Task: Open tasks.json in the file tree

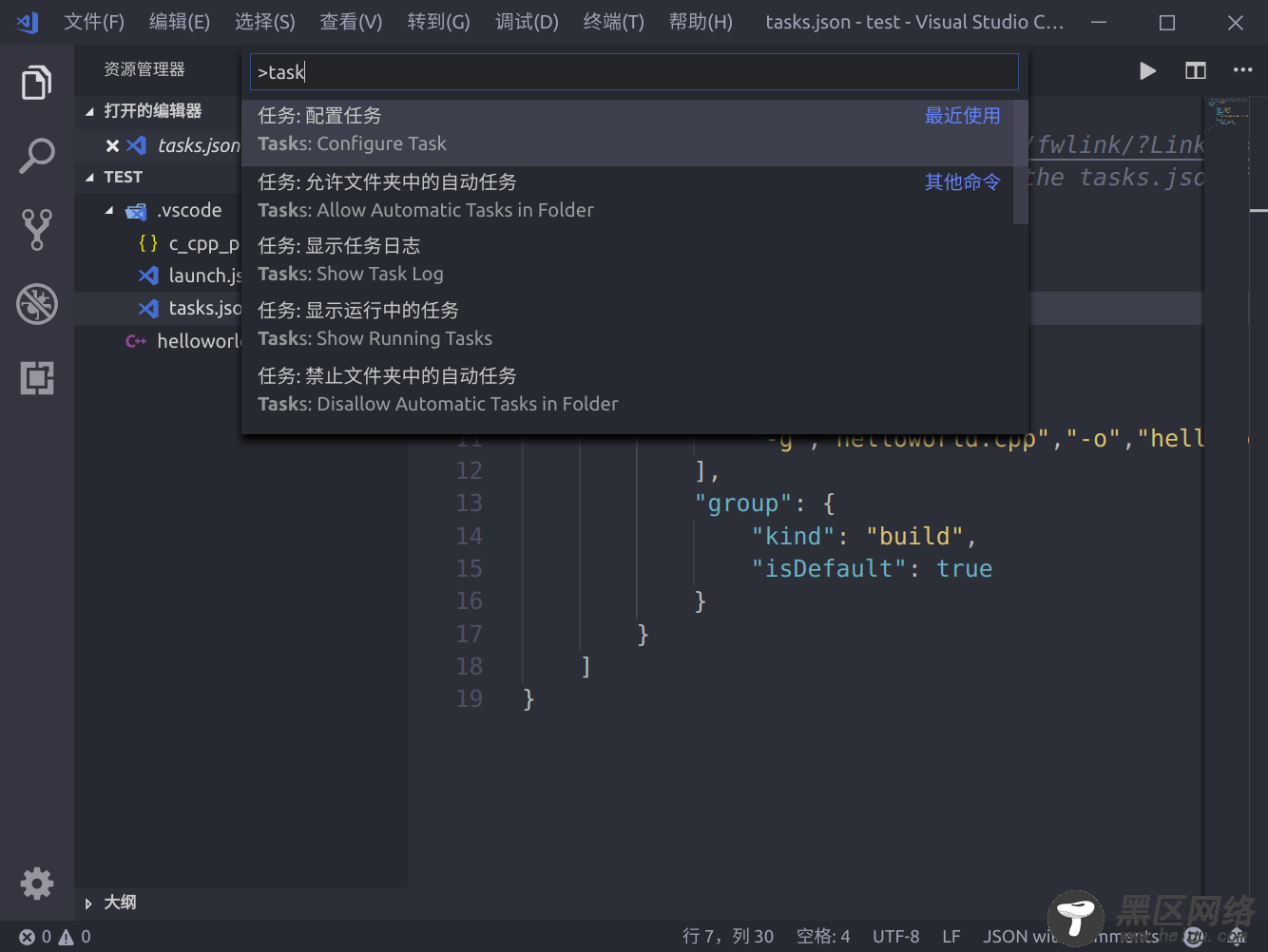Action: [205, 309]
